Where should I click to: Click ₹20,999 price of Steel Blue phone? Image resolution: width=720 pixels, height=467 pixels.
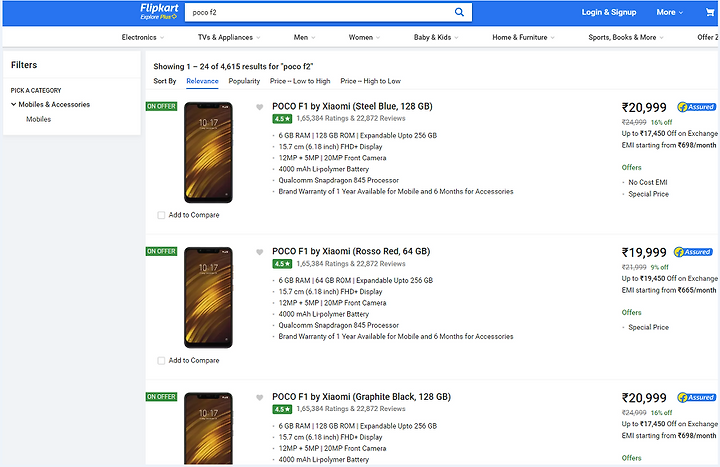(x=644, y=107)
